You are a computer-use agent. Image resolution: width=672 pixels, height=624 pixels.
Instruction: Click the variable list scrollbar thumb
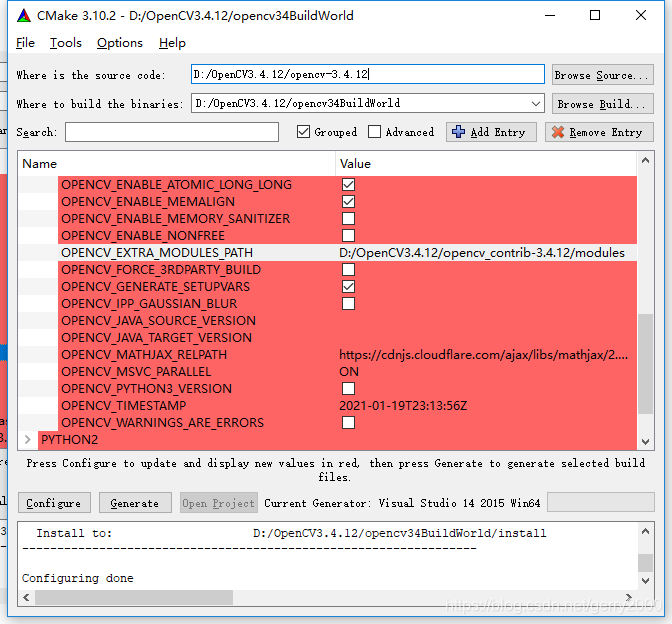point(645,364)
